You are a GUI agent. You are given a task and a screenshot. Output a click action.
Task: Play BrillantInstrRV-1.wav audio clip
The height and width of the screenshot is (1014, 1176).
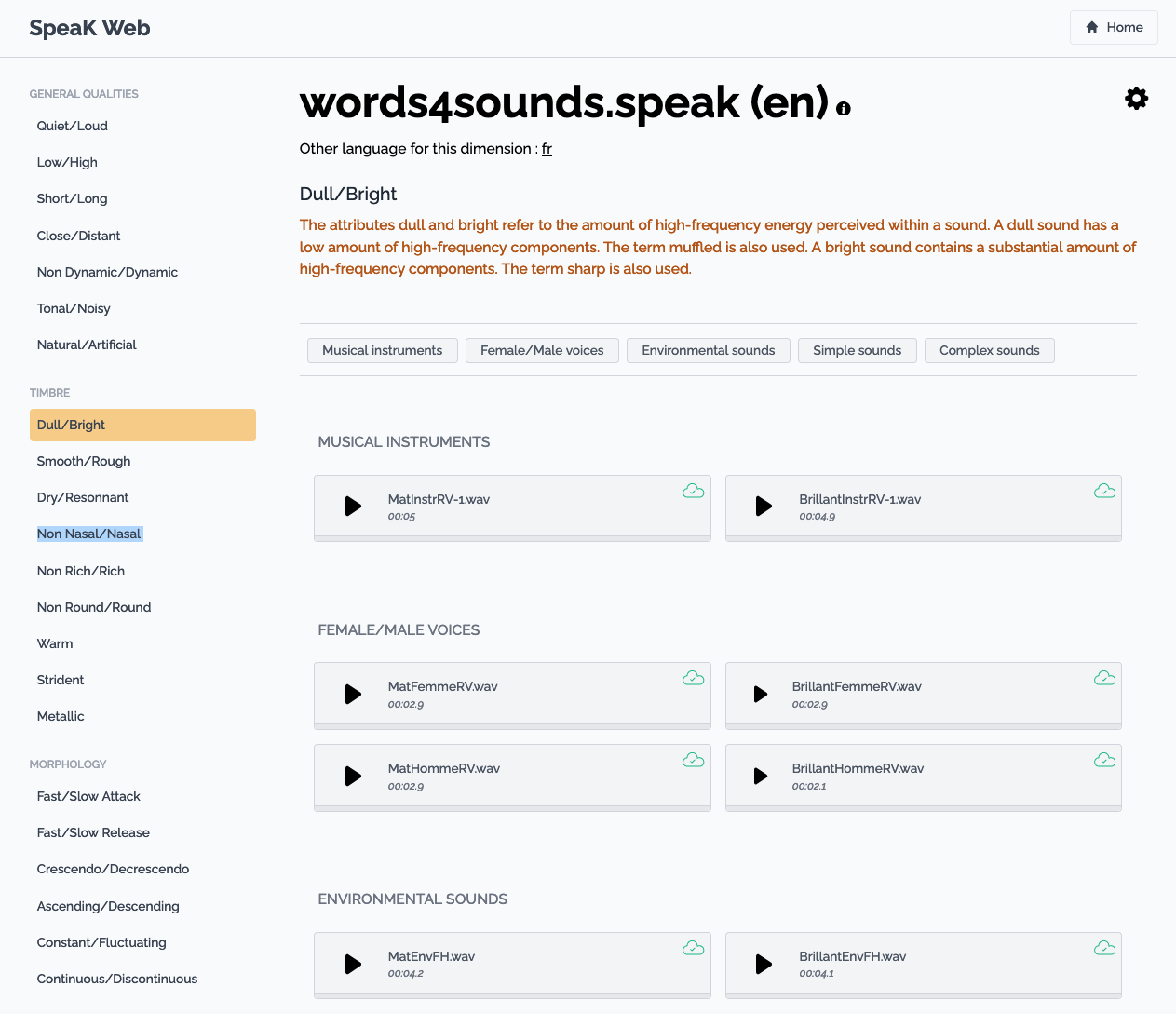[x=764, y=506]
